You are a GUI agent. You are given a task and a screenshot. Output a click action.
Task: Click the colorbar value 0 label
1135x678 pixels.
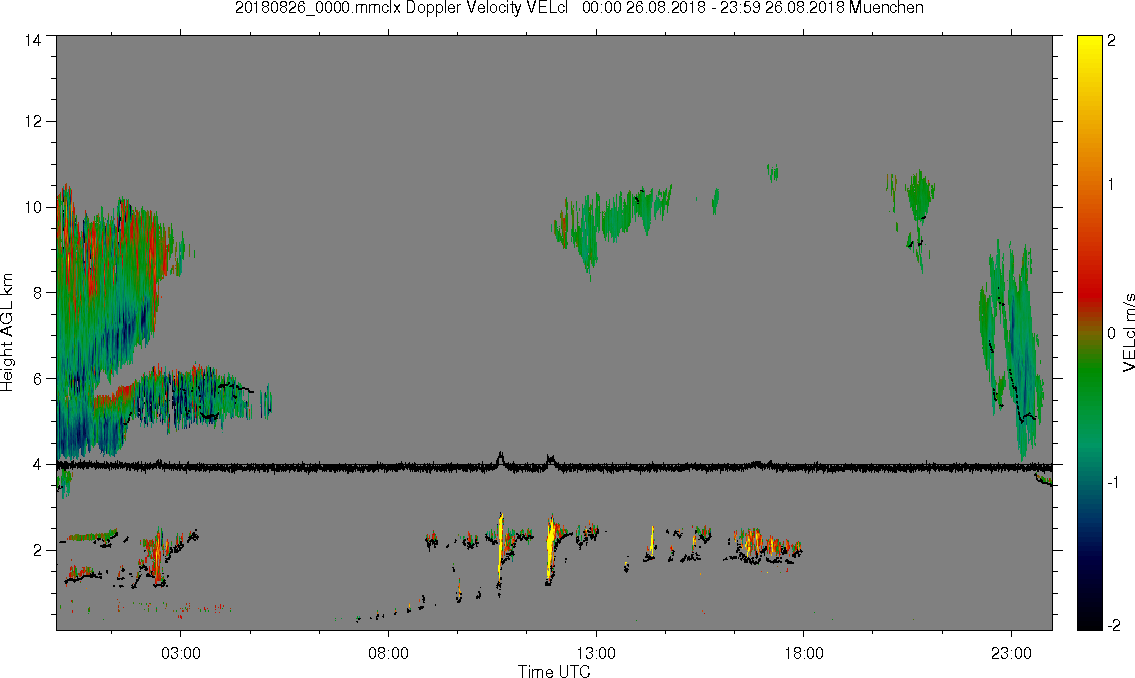pyautogui.click(x=1111, y=334)
